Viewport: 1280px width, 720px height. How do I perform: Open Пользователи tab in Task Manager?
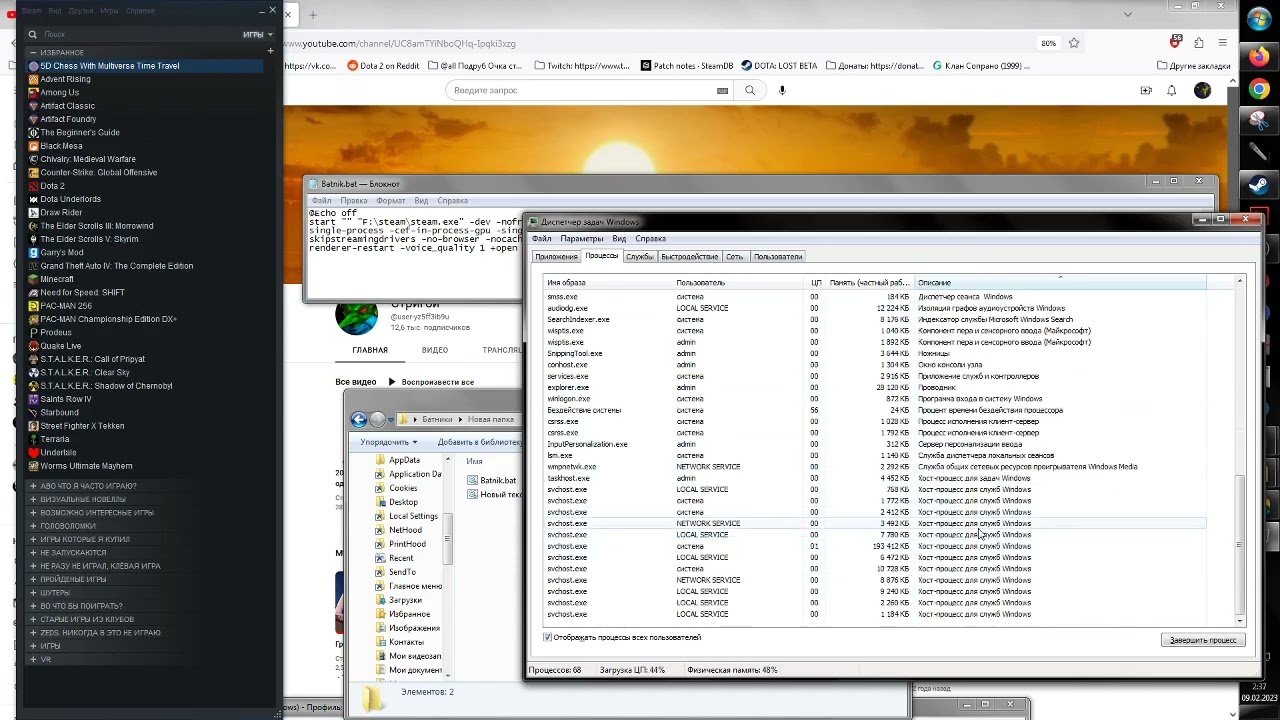(778, 257)
